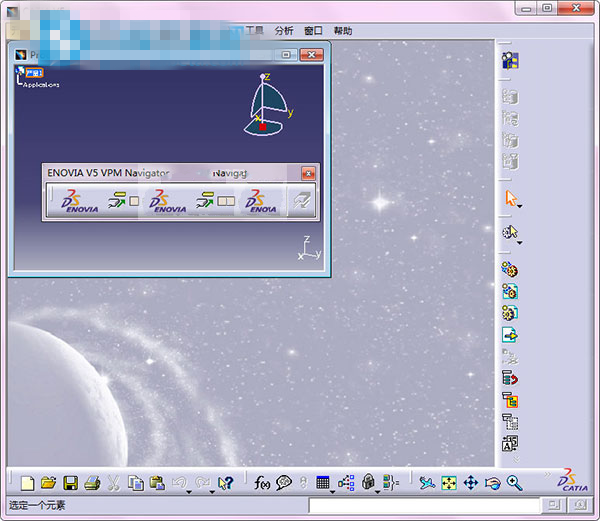600x521 pixels.
Task: Click Fit All In view icon
Action: point(449,483)
